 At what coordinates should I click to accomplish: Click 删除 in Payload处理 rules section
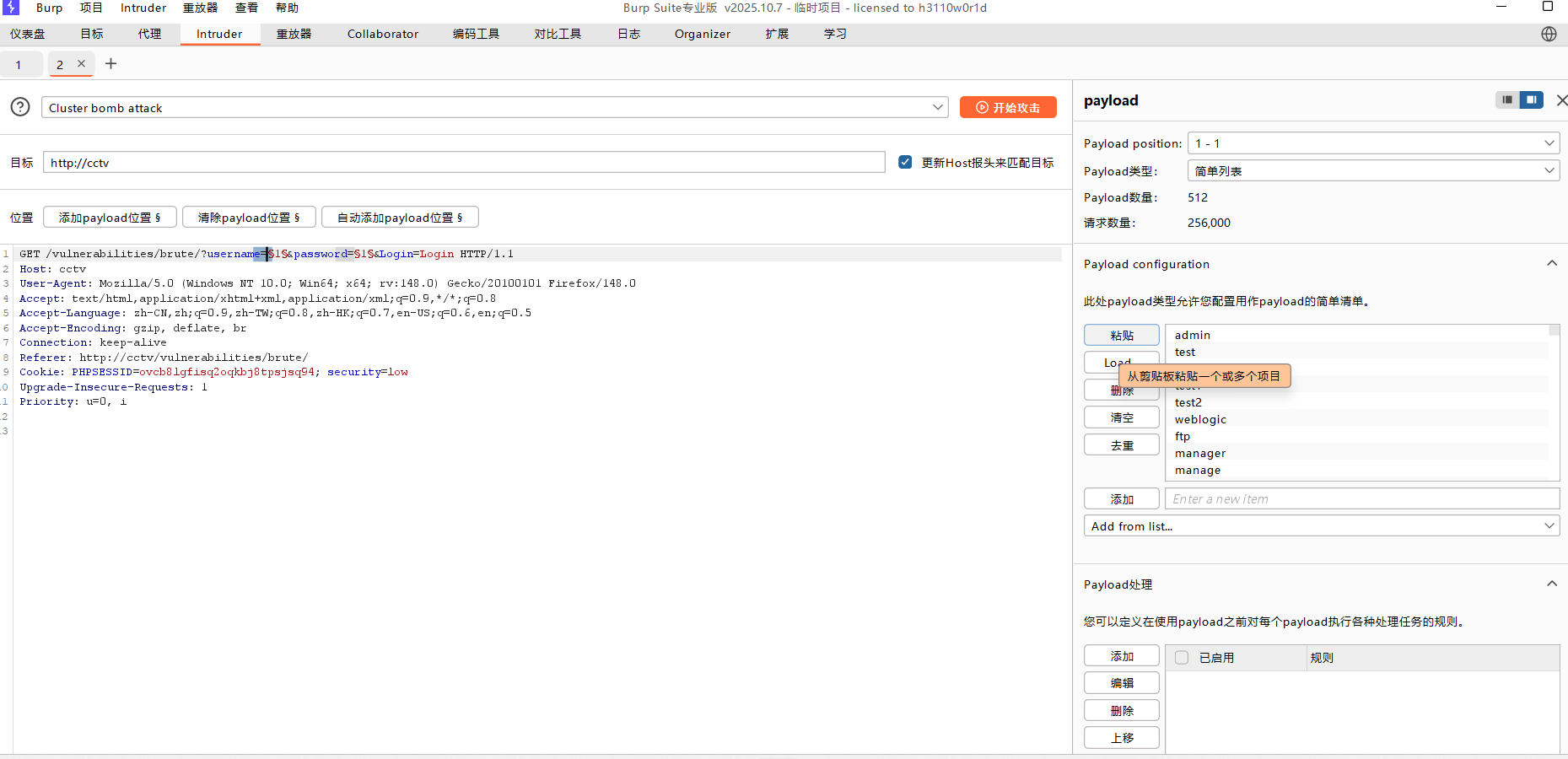1122,711
